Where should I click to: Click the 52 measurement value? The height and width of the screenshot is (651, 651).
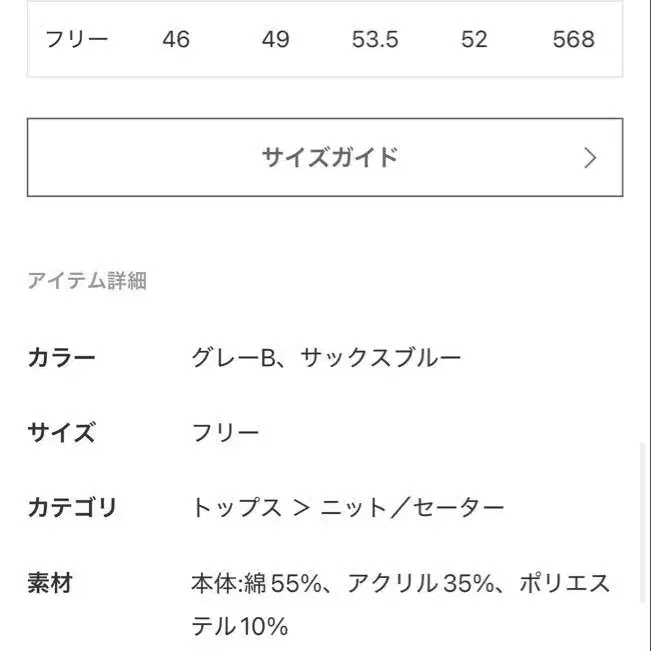[x=474, y=40]
